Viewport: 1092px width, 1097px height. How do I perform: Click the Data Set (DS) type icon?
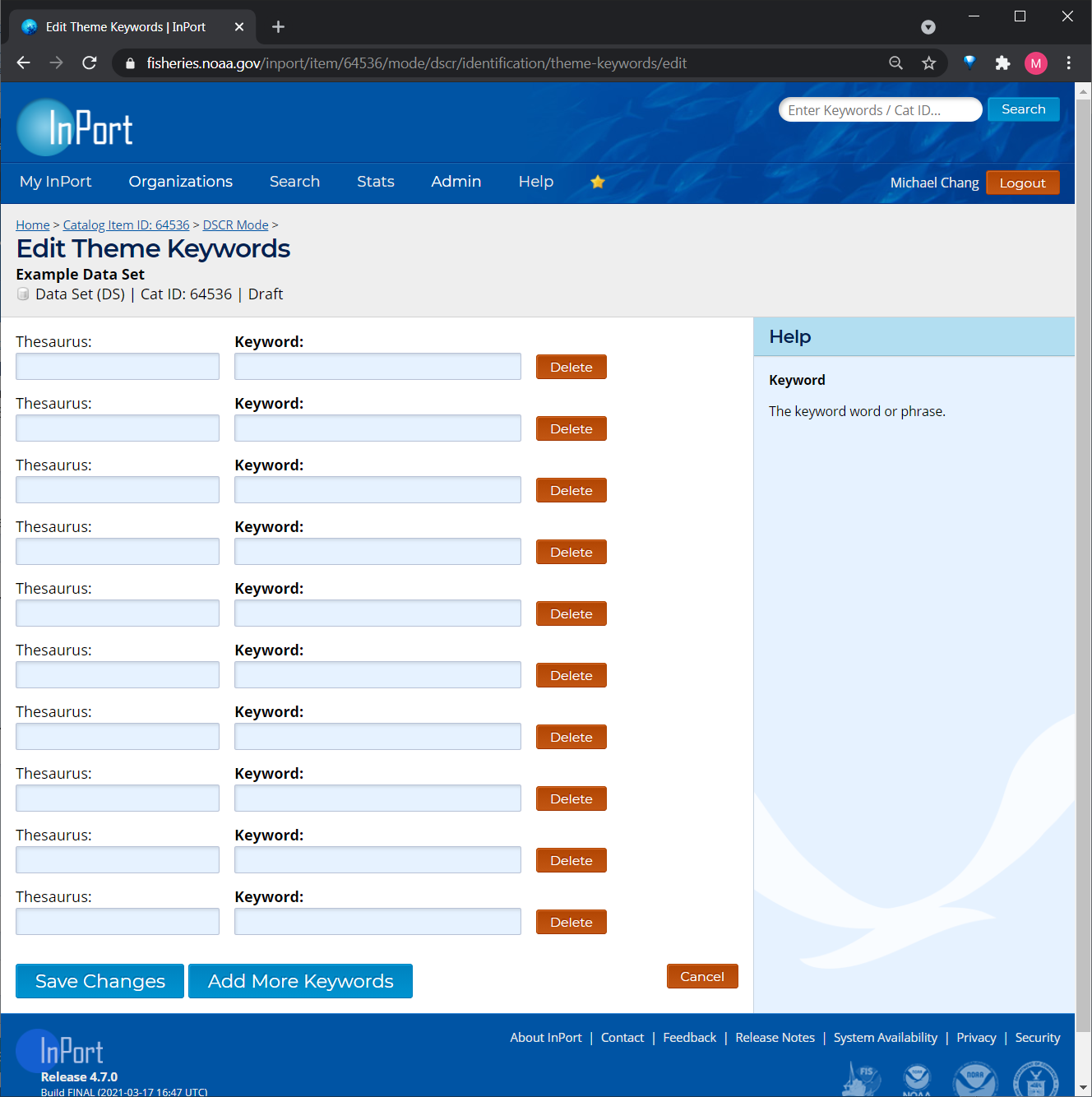click(23, 294)
